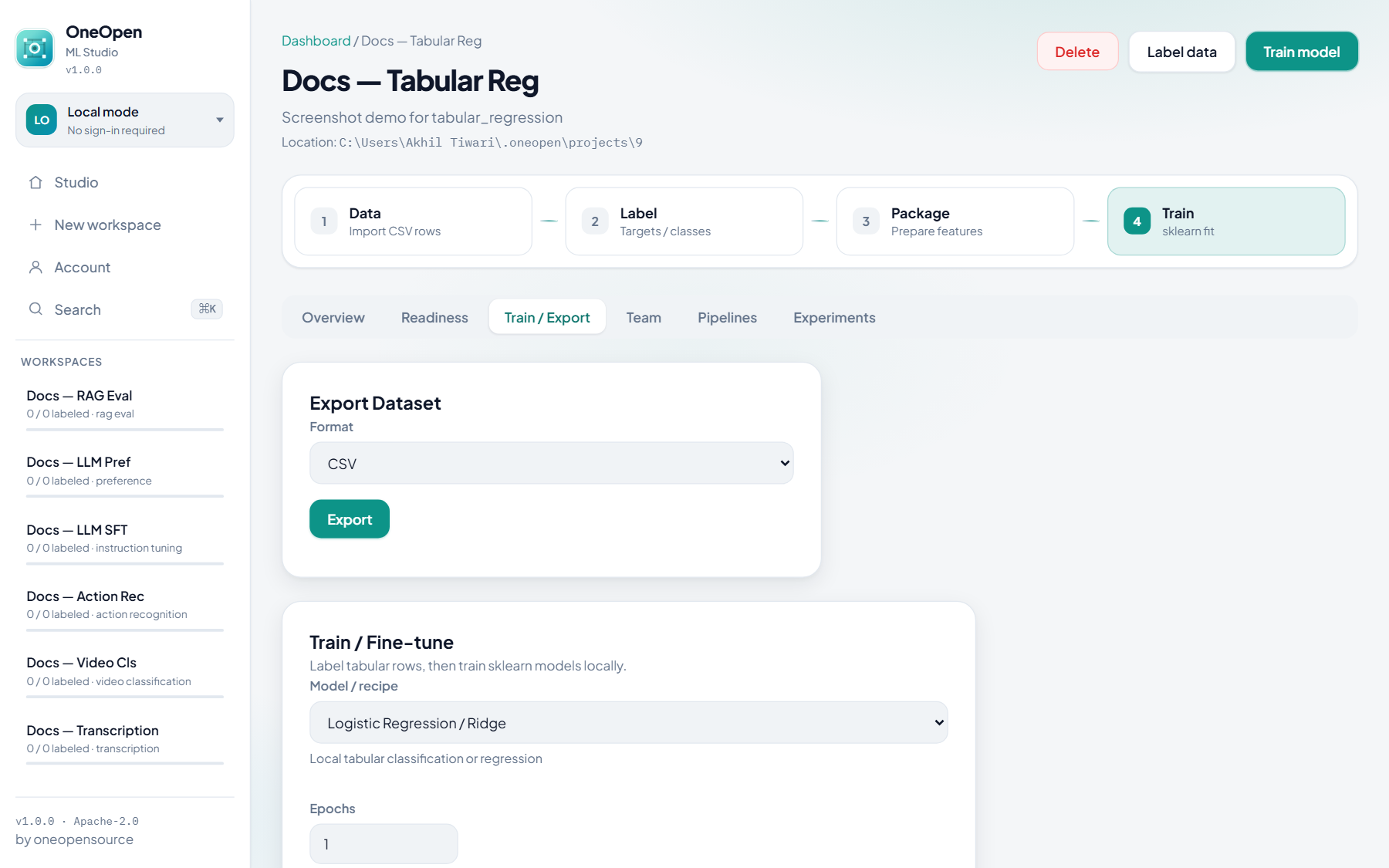Open Studio home icon in sidebar
This screenshot has height=868, width=1389.
[35, 183]
